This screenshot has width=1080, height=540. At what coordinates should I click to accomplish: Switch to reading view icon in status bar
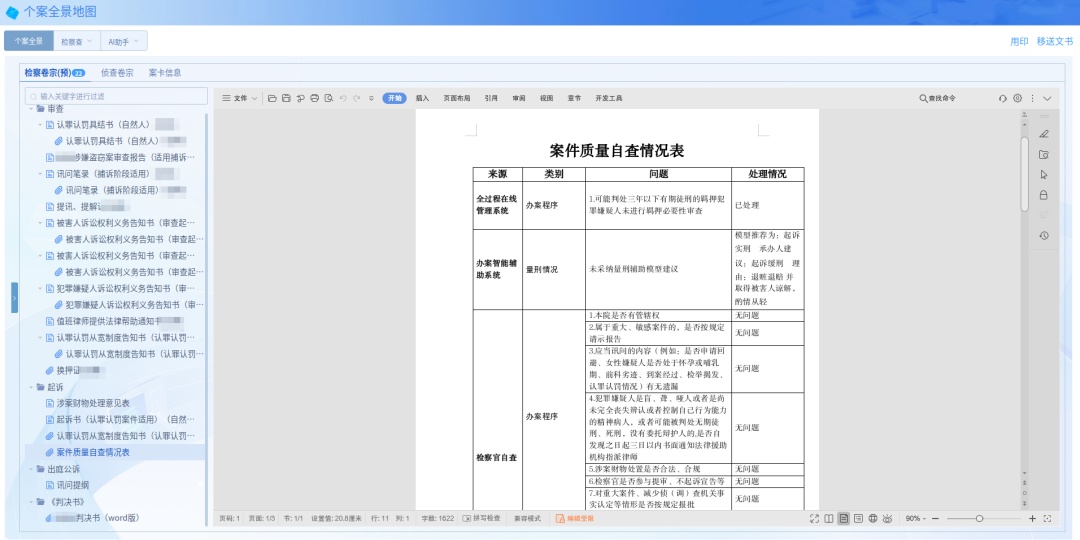pyautogui.click(x=829, y=519)
